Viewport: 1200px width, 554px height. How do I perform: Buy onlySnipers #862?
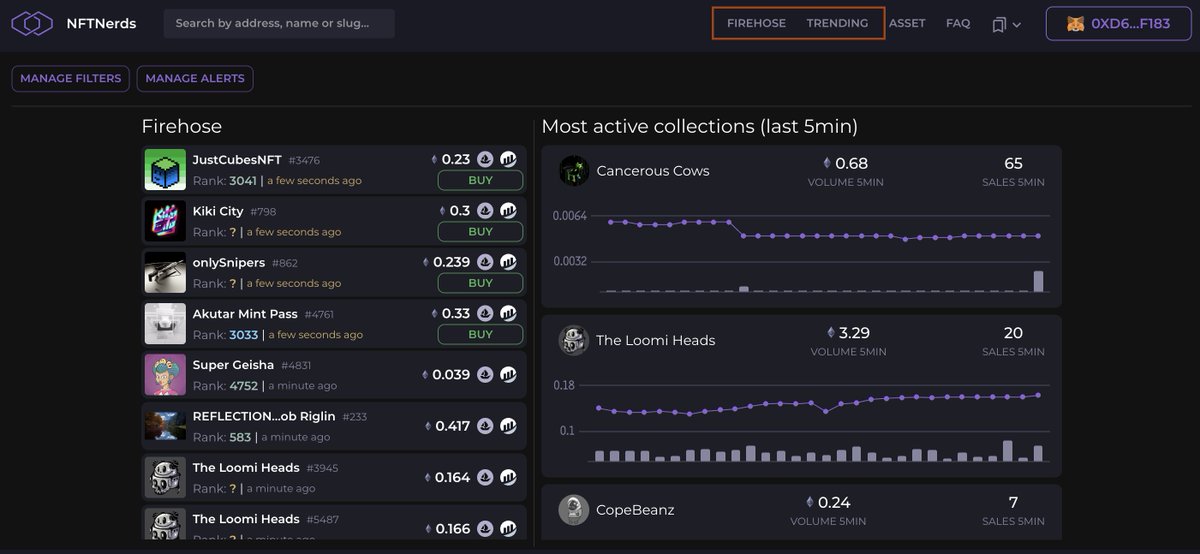[480, 283]
